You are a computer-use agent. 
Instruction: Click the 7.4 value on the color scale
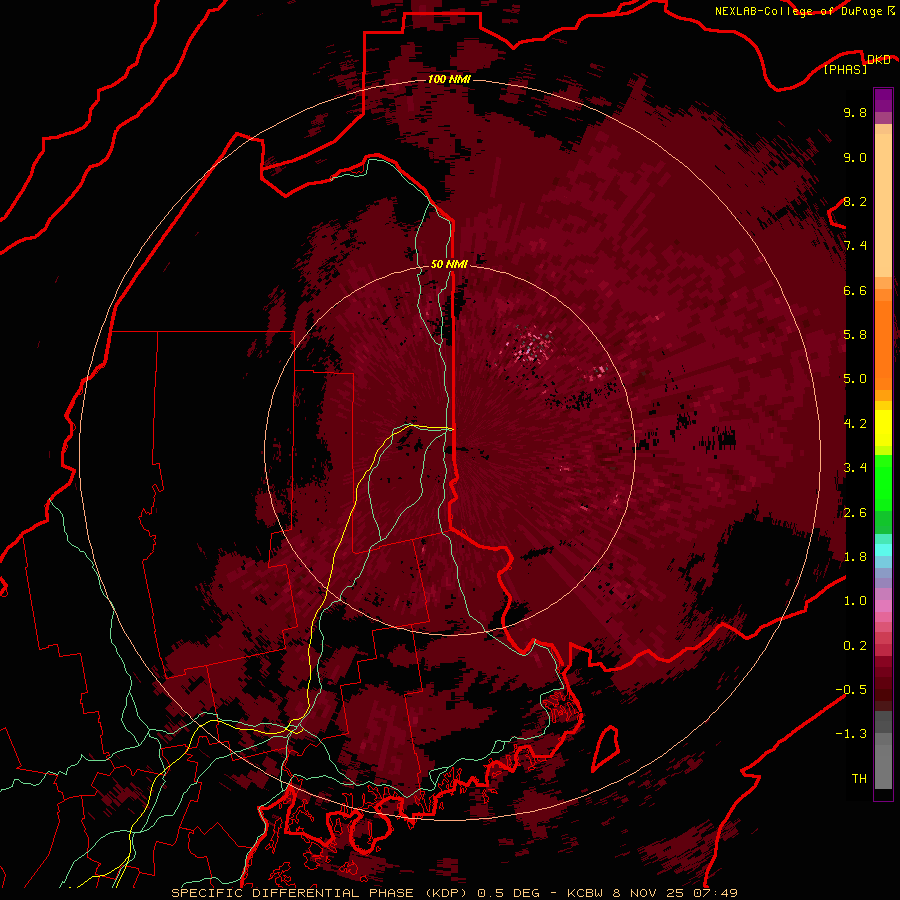(x=855, y=246)
